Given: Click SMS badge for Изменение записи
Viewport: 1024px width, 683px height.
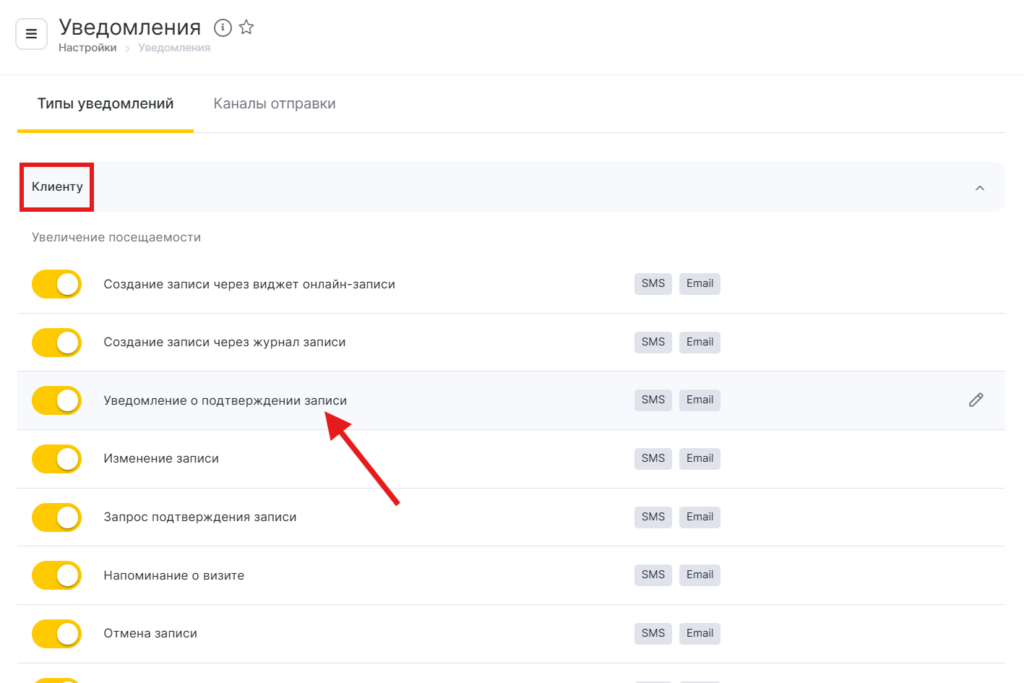Looking at the screenshot, I should click(x=653, y=458).
